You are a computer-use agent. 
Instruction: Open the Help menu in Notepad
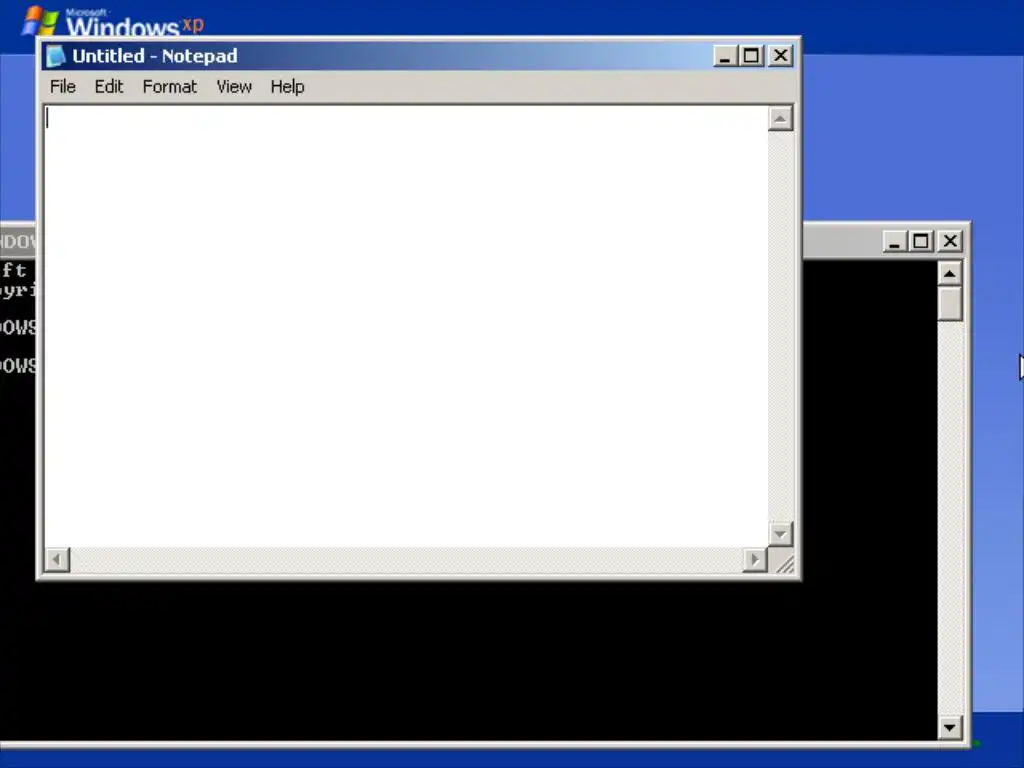[x=287, y=87]
